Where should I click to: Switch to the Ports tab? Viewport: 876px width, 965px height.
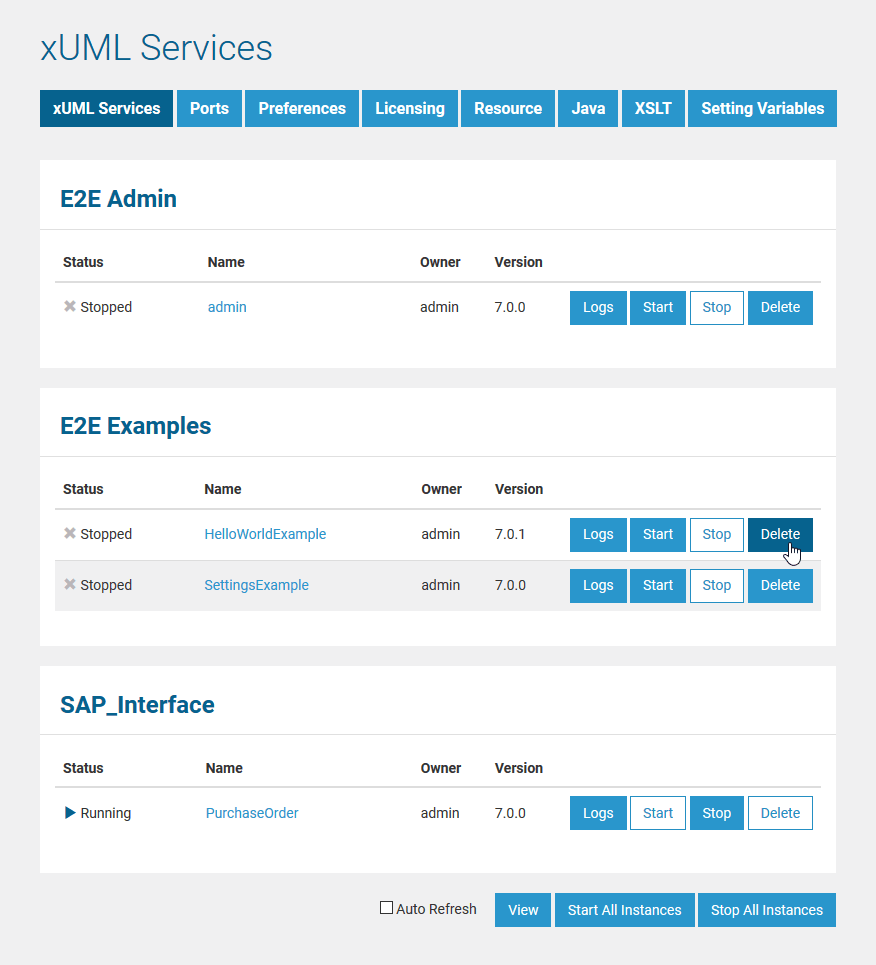pos(209,109)
